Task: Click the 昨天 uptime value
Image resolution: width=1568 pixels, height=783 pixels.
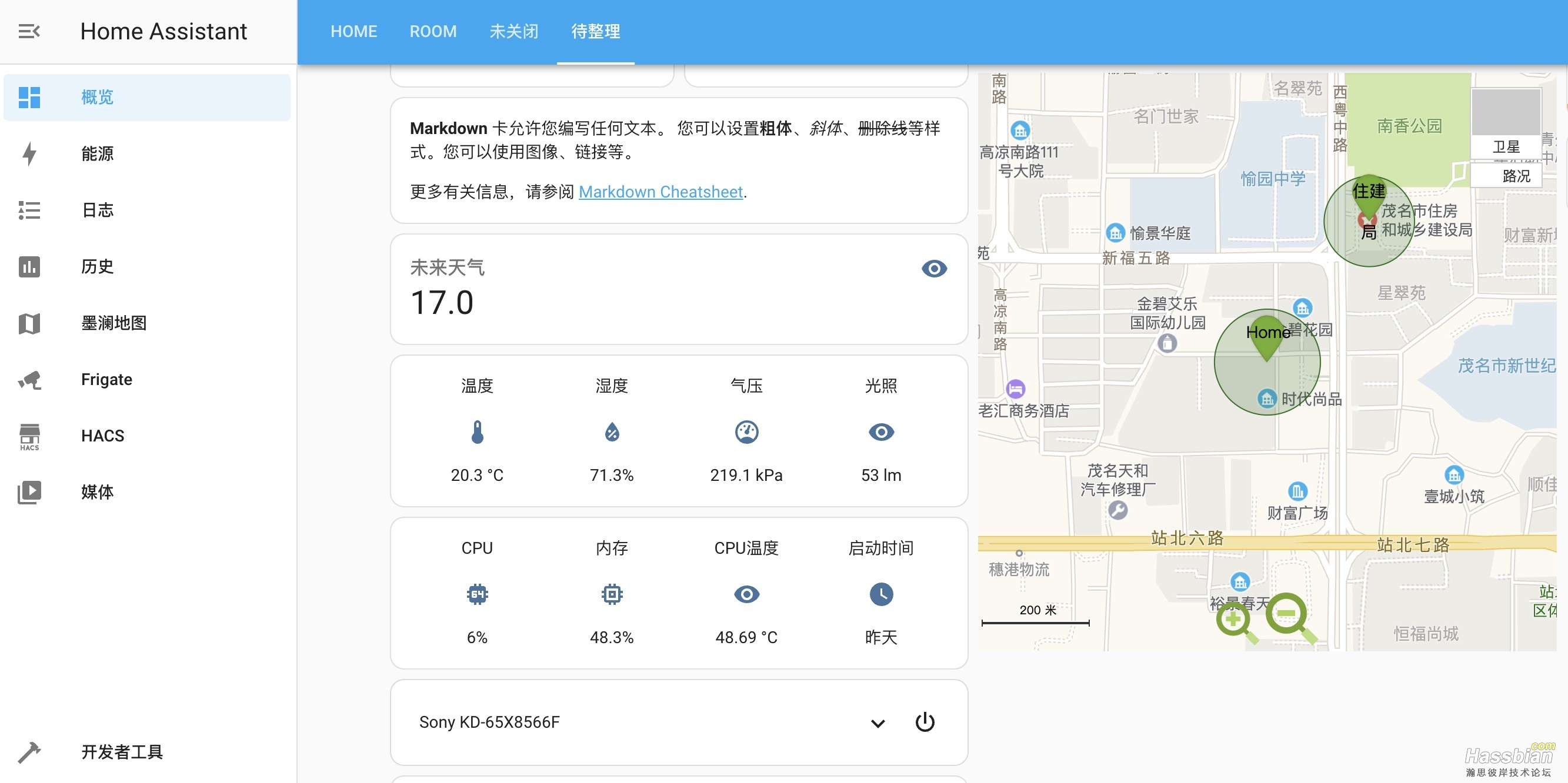Action: pos(881,638)
